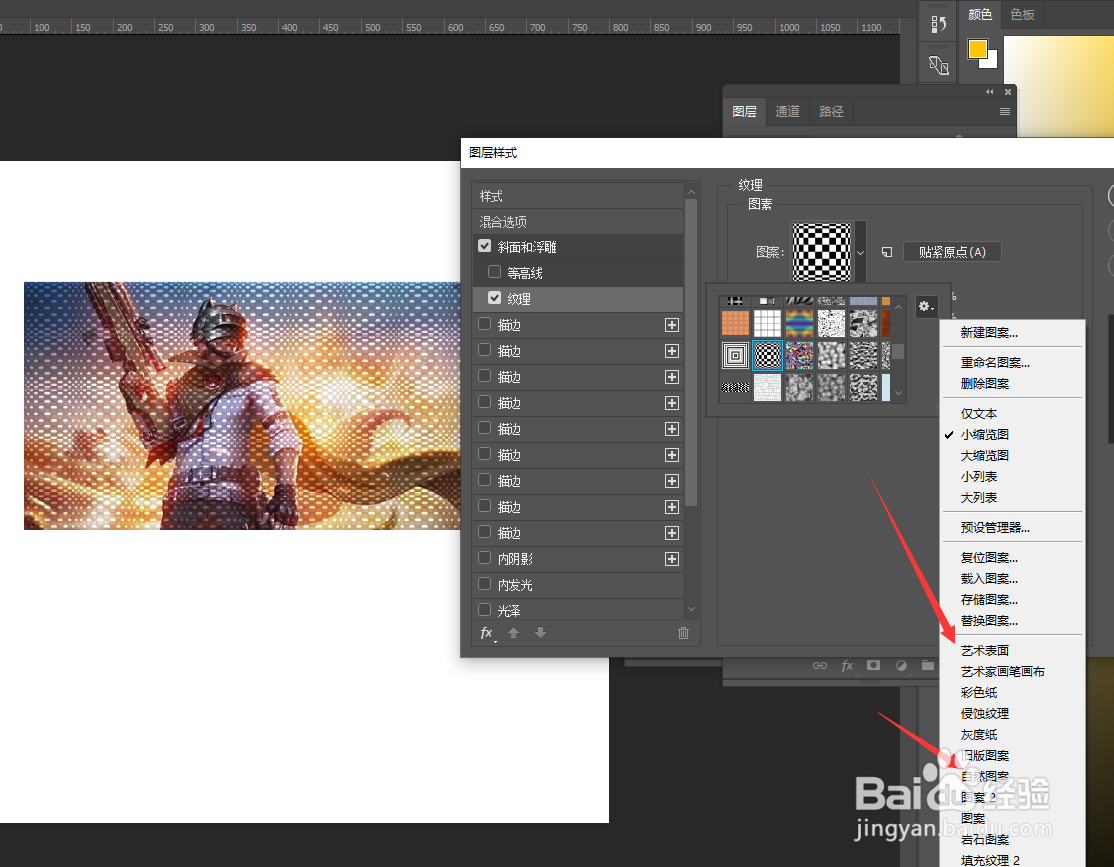Screen dimensions: 1114x867
Task: Enable the 内阴影 checkbox
Action: [x=485, y=558]
